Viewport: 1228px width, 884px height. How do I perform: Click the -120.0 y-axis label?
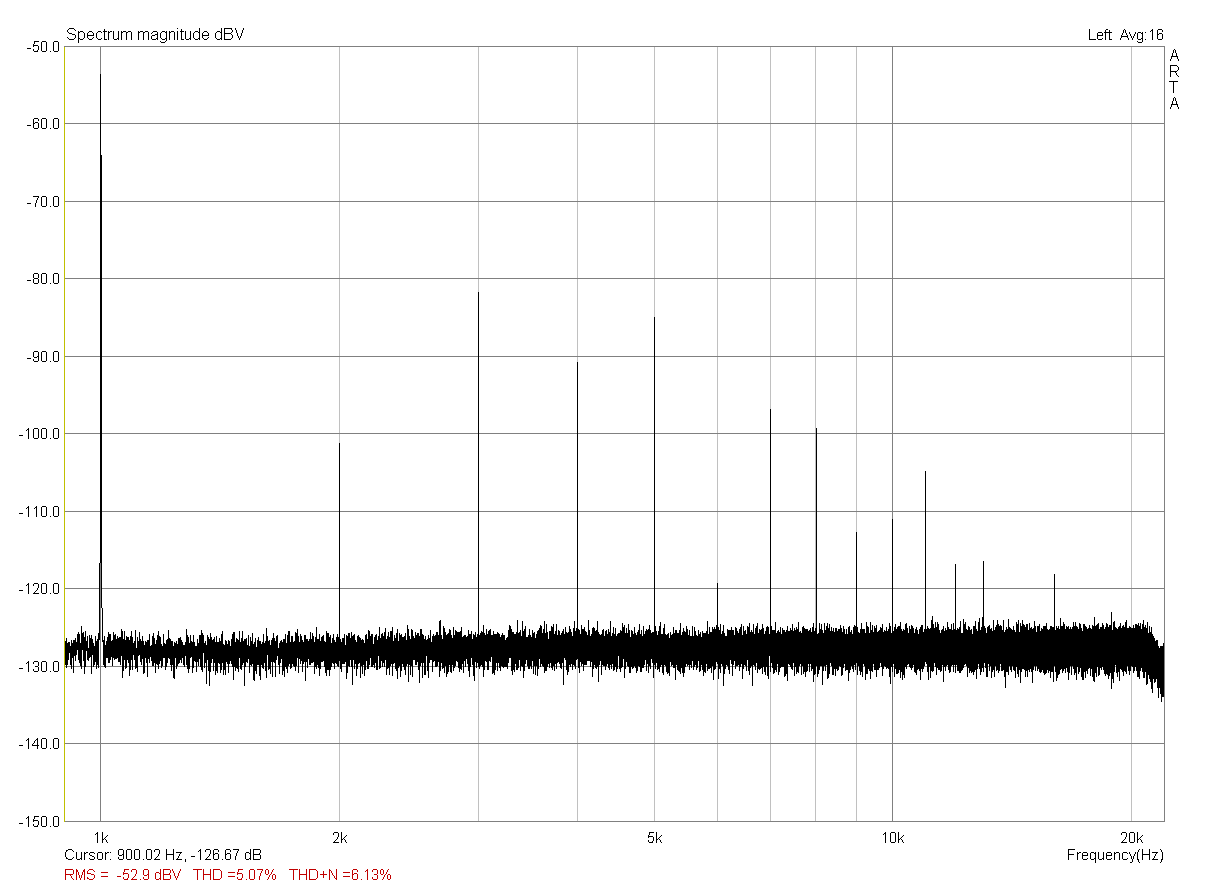click(39, 589)
